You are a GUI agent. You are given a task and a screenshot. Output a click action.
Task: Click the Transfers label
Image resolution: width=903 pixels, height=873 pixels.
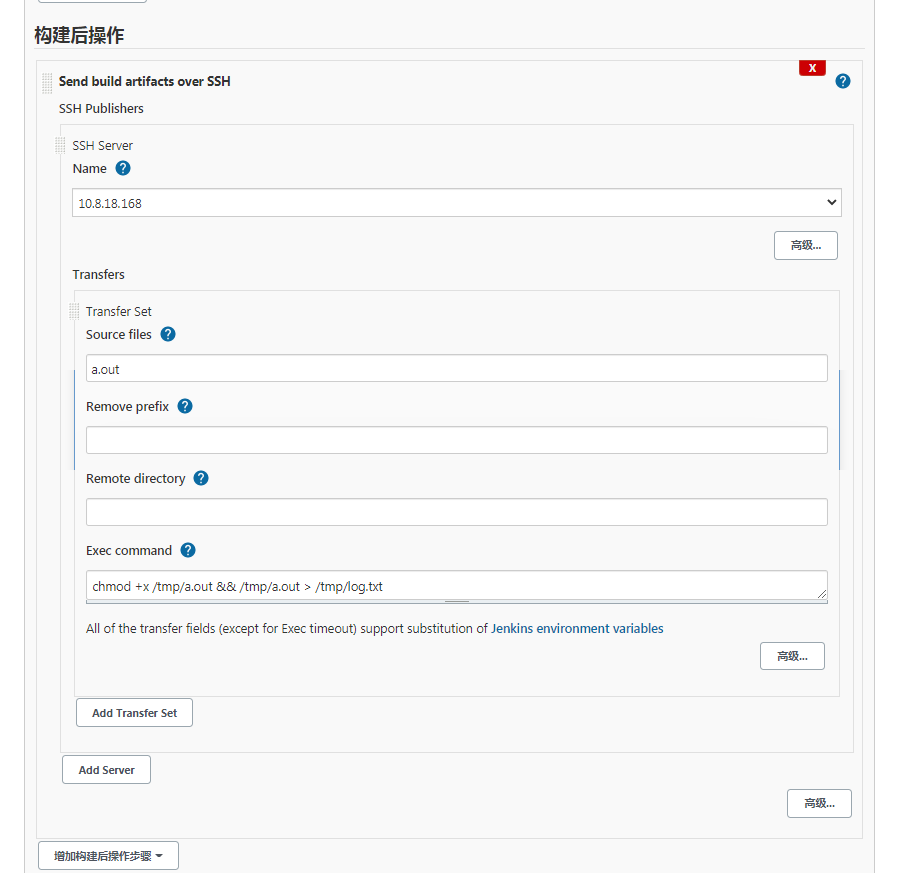(98, 274)
